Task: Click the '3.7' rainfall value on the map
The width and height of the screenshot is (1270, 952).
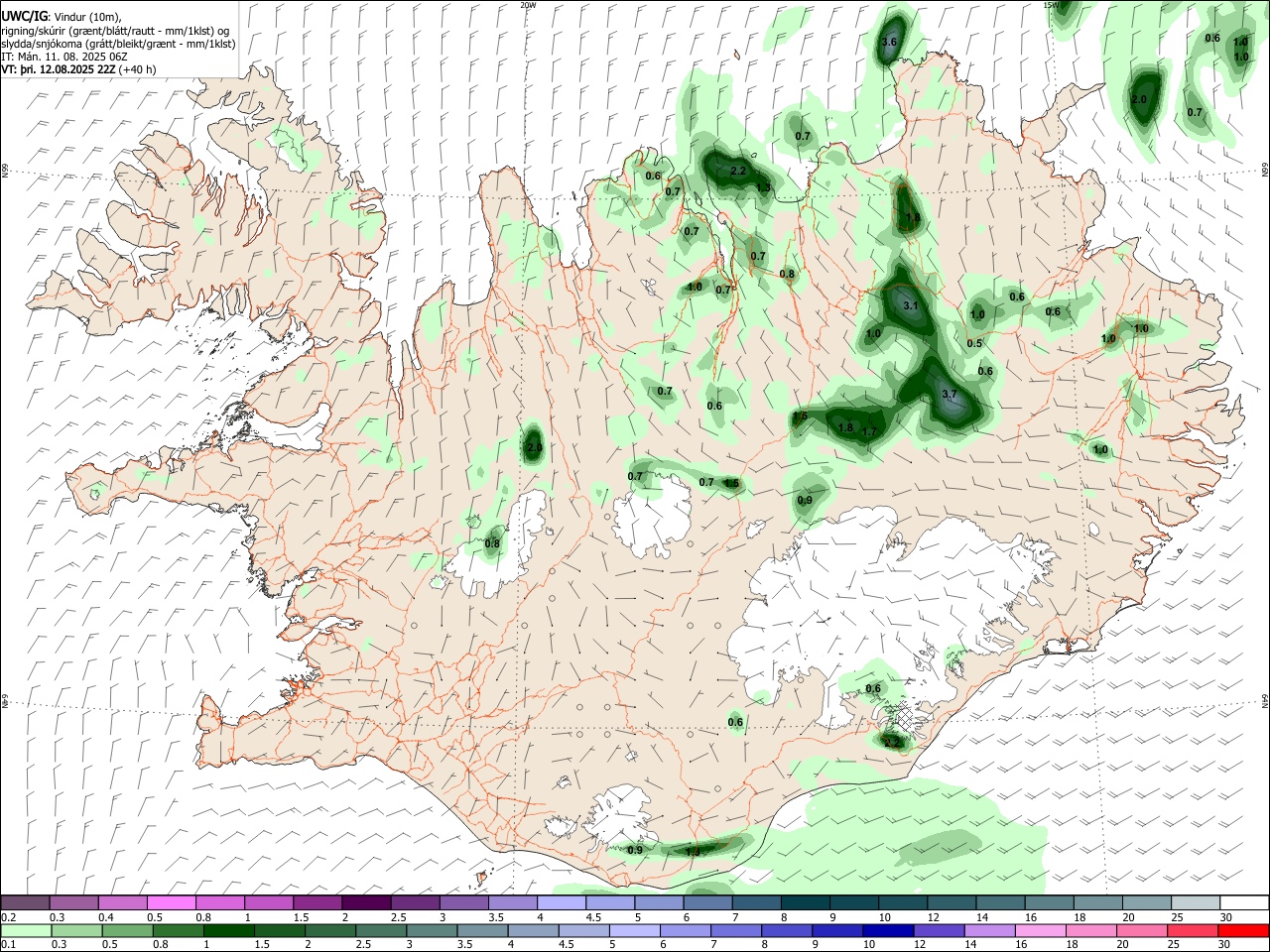Action: [x=949, y=395]
